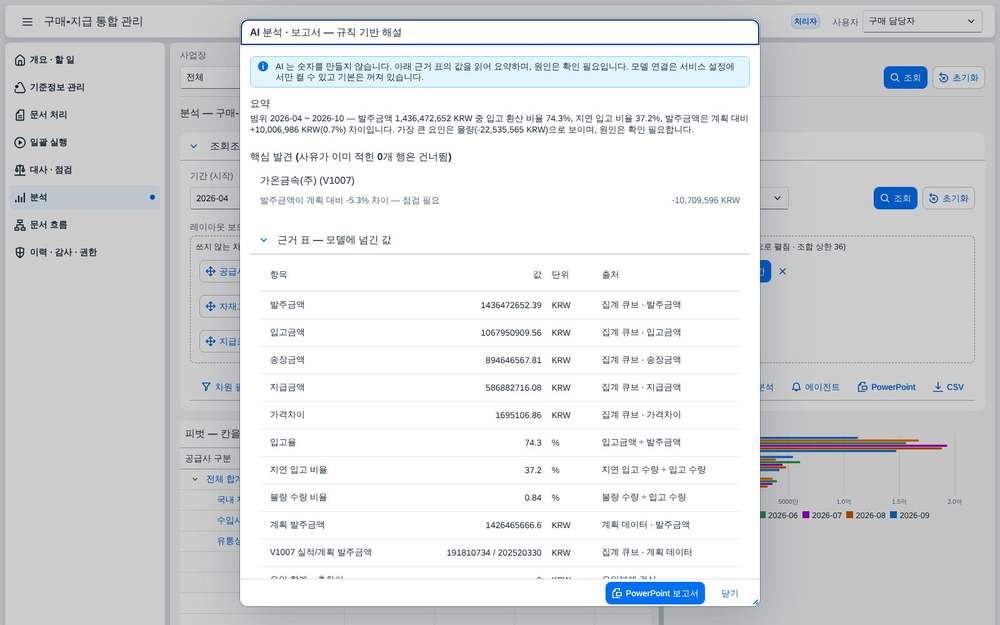Click 닫기 to close the dialog
Screen dimensions: 1000x625
[730, 593]
